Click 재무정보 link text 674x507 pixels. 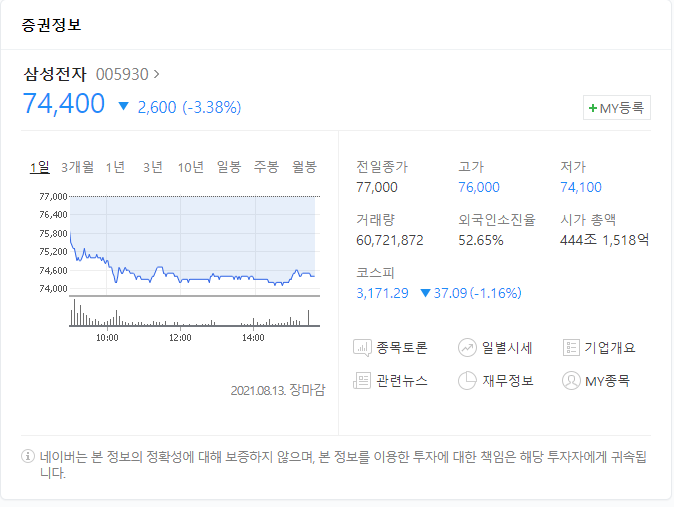(x=508, y=381)
